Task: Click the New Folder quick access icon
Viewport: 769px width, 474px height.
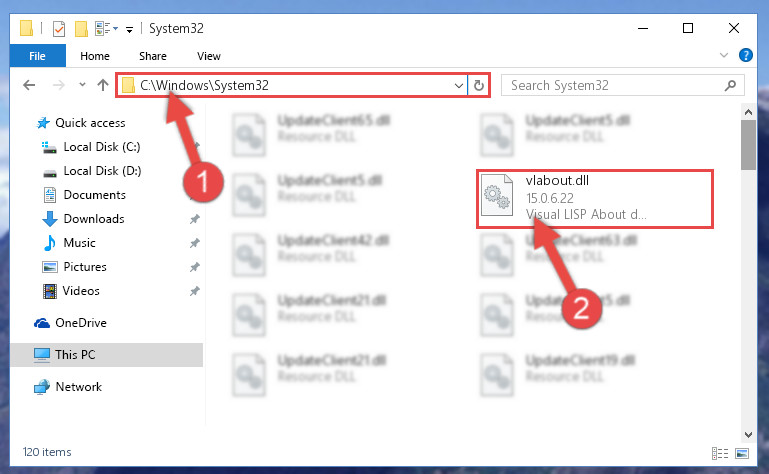Action: (81, 28)
